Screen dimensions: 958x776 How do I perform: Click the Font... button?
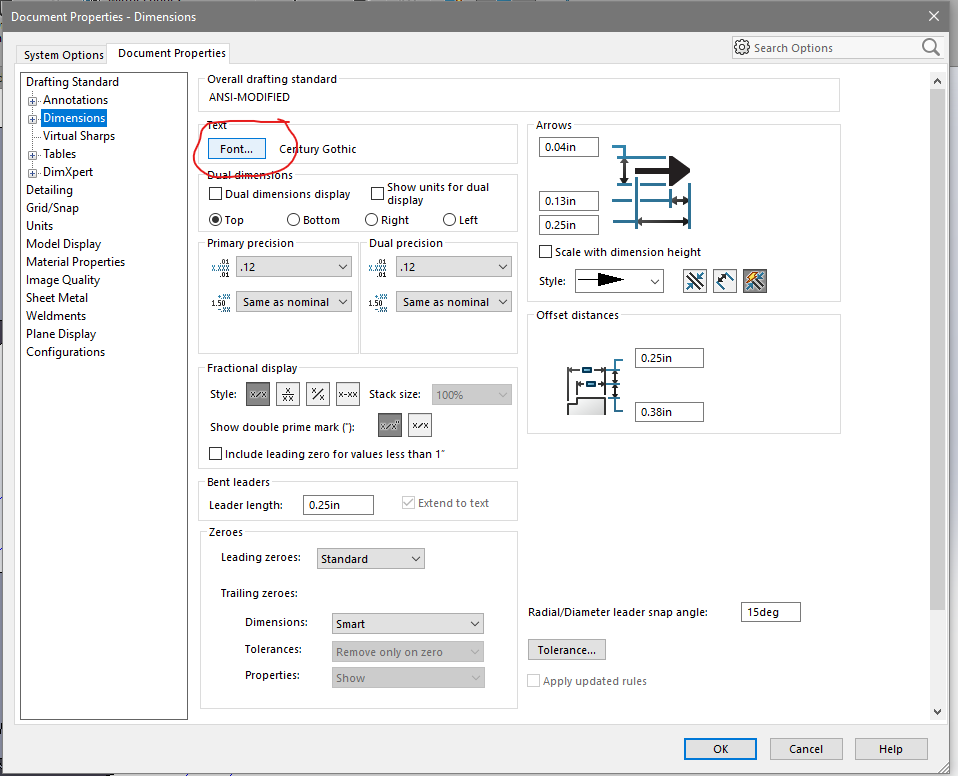(237, 149)
